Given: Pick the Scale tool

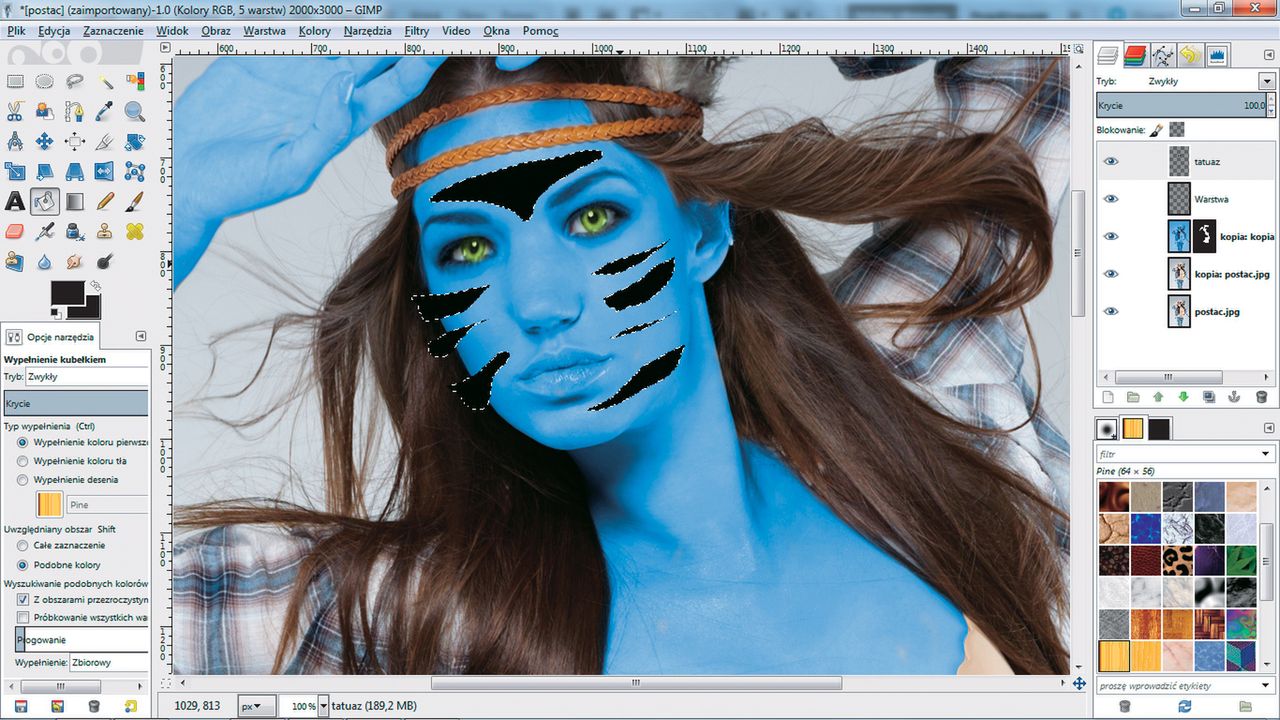Looking at the screenshot, I should coord(15,172).
